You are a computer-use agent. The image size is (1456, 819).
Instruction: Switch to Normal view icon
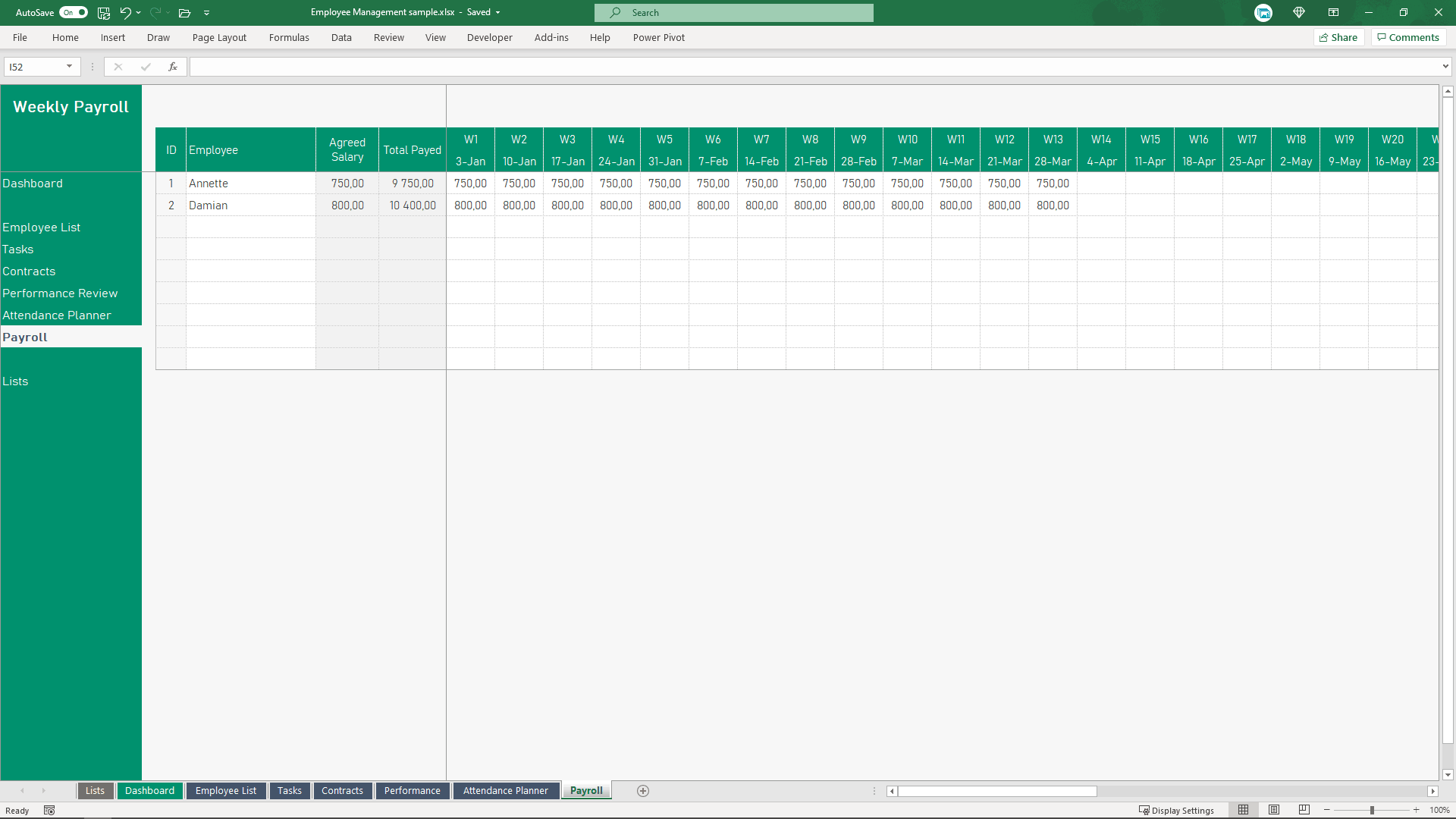click(1243, 811)
